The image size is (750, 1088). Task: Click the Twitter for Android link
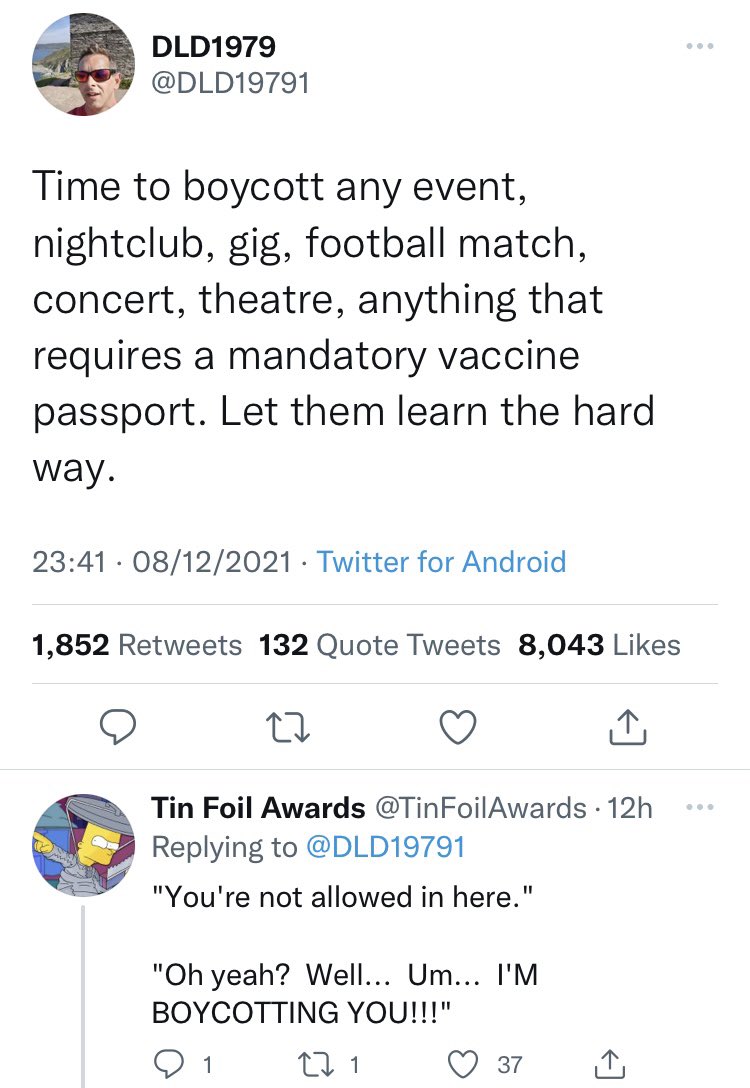441,561
